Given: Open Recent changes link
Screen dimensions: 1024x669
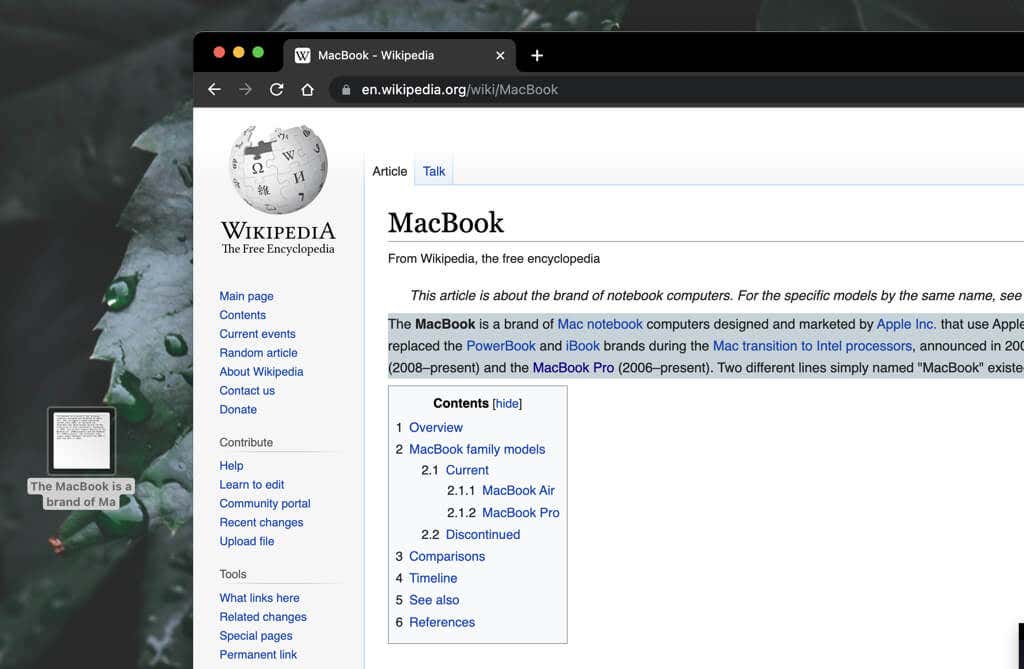Looking at the screenshot, I should click(x=261, y=523).
